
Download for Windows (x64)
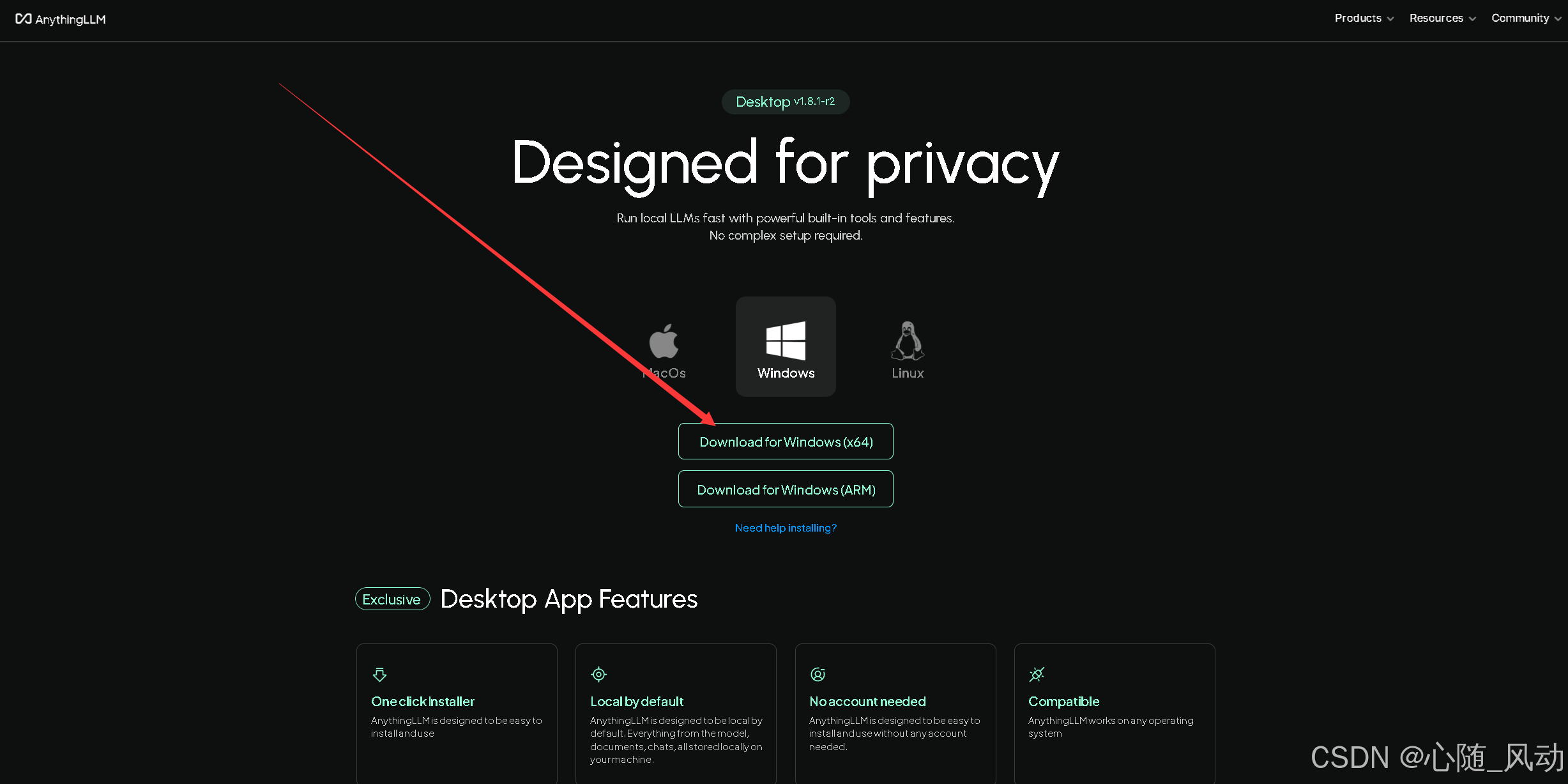[786, 442]
